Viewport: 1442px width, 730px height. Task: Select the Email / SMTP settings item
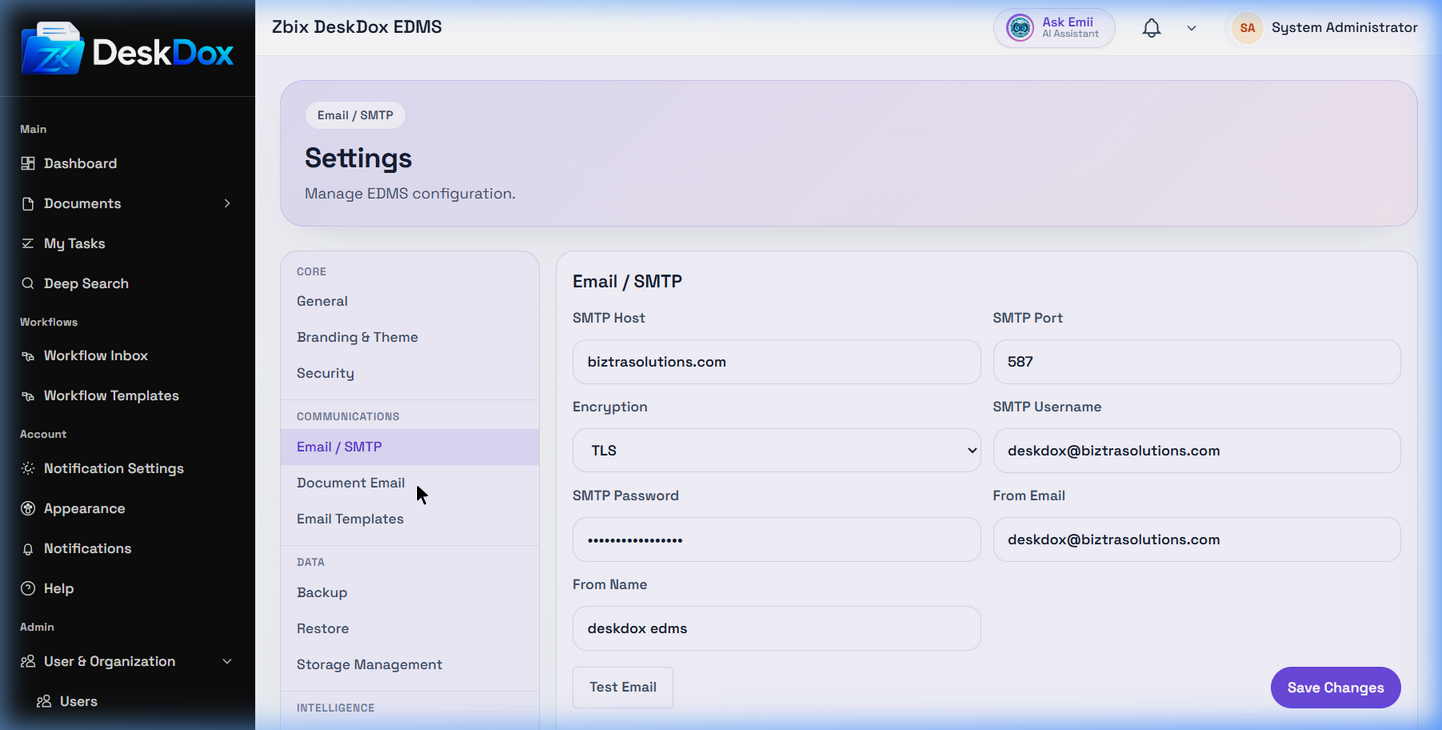pyautogui.click(x=410, y=447)
